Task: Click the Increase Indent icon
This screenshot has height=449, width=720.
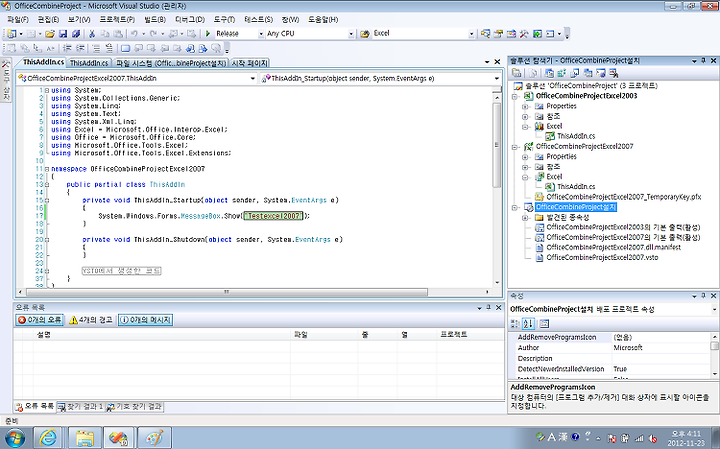Action: coord(80,48)
